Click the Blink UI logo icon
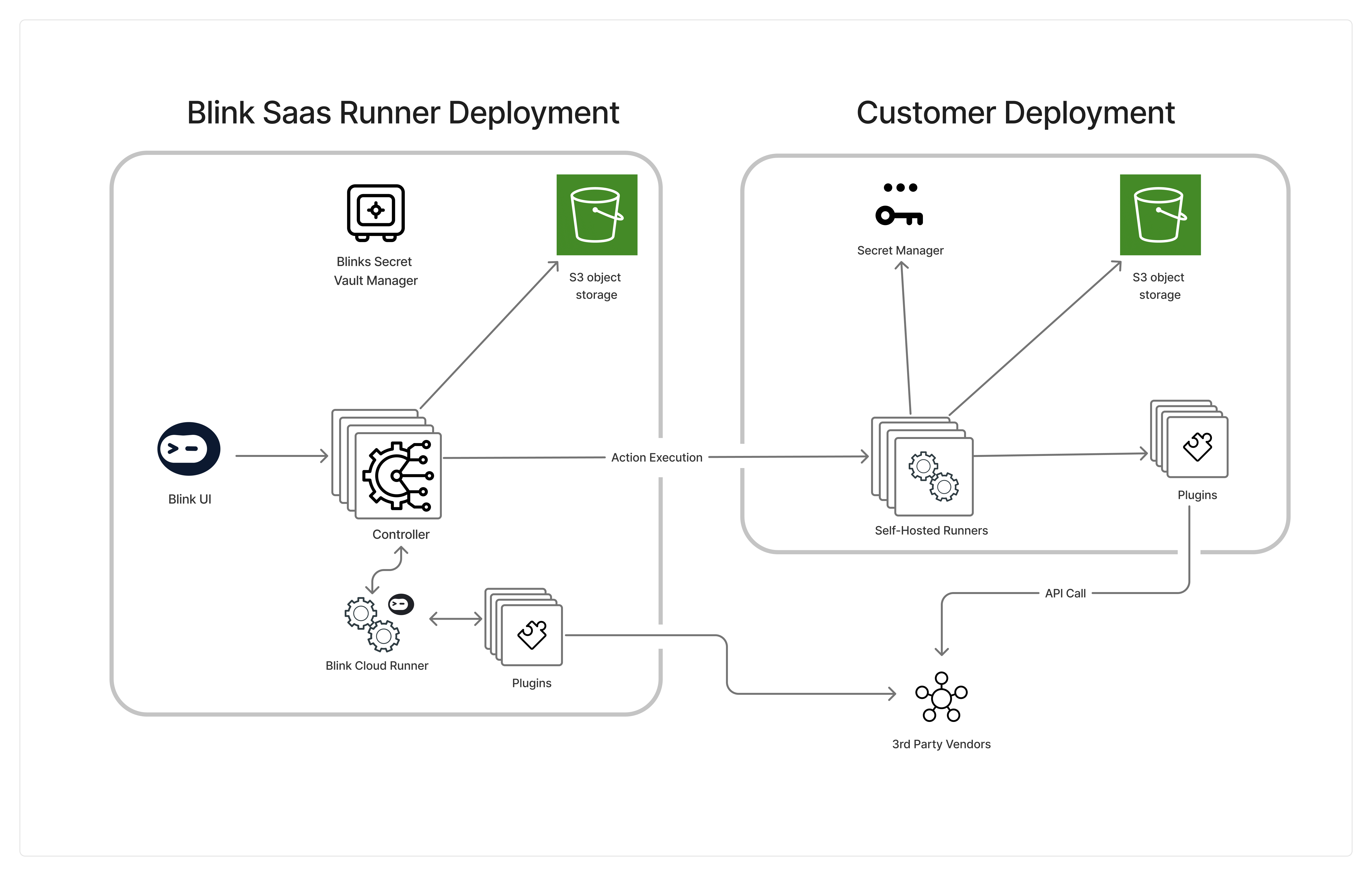 [189, 449]
